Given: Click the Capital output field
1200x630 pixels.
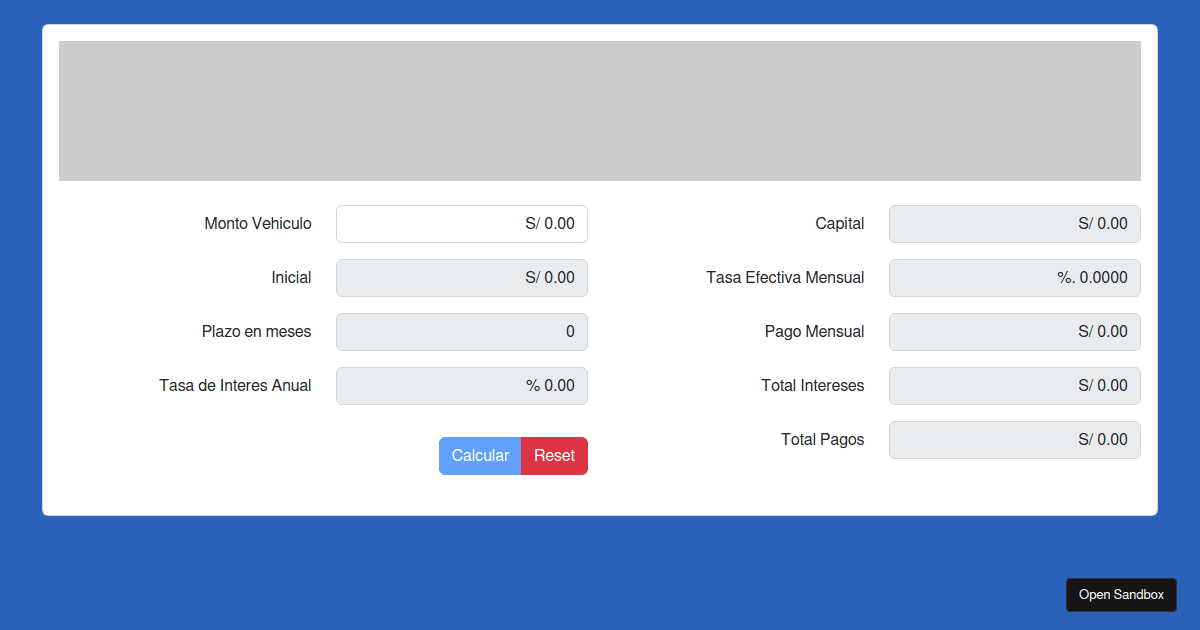Looking at the screenshot, I should click(x=1014, y=224).
